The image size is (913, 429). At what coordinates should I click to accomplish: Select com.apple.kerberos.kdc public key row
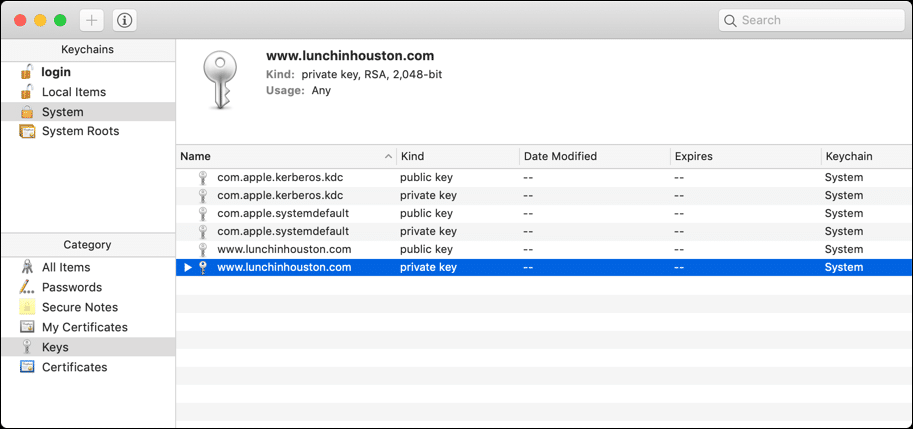[x=280, y=177]
